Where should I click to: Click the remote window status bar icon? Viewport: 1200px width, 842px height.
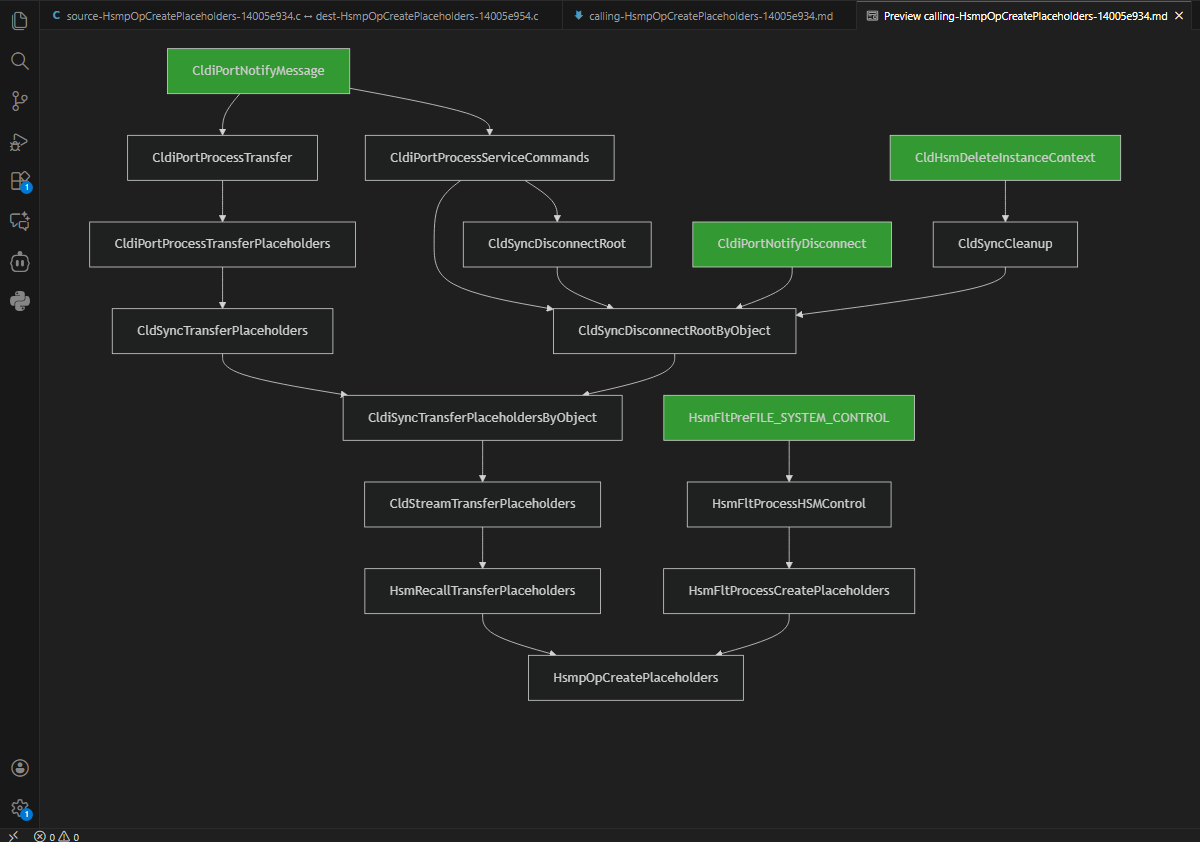click(13, 836)
